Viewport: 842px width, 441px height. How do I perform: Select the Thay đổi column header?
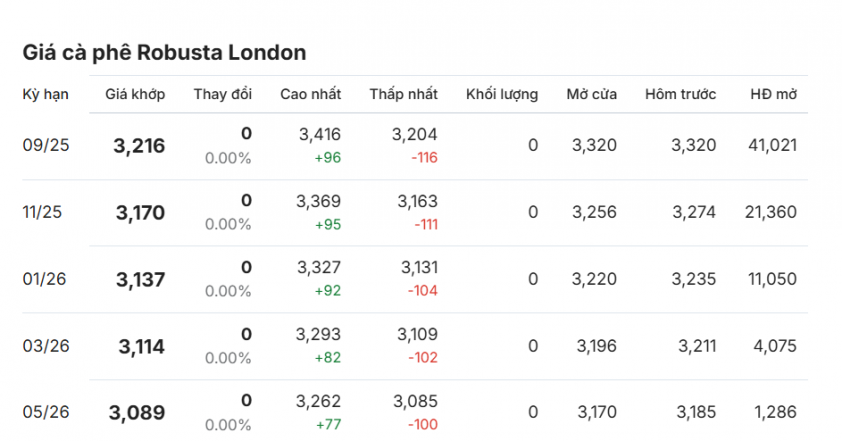[222, 95]
